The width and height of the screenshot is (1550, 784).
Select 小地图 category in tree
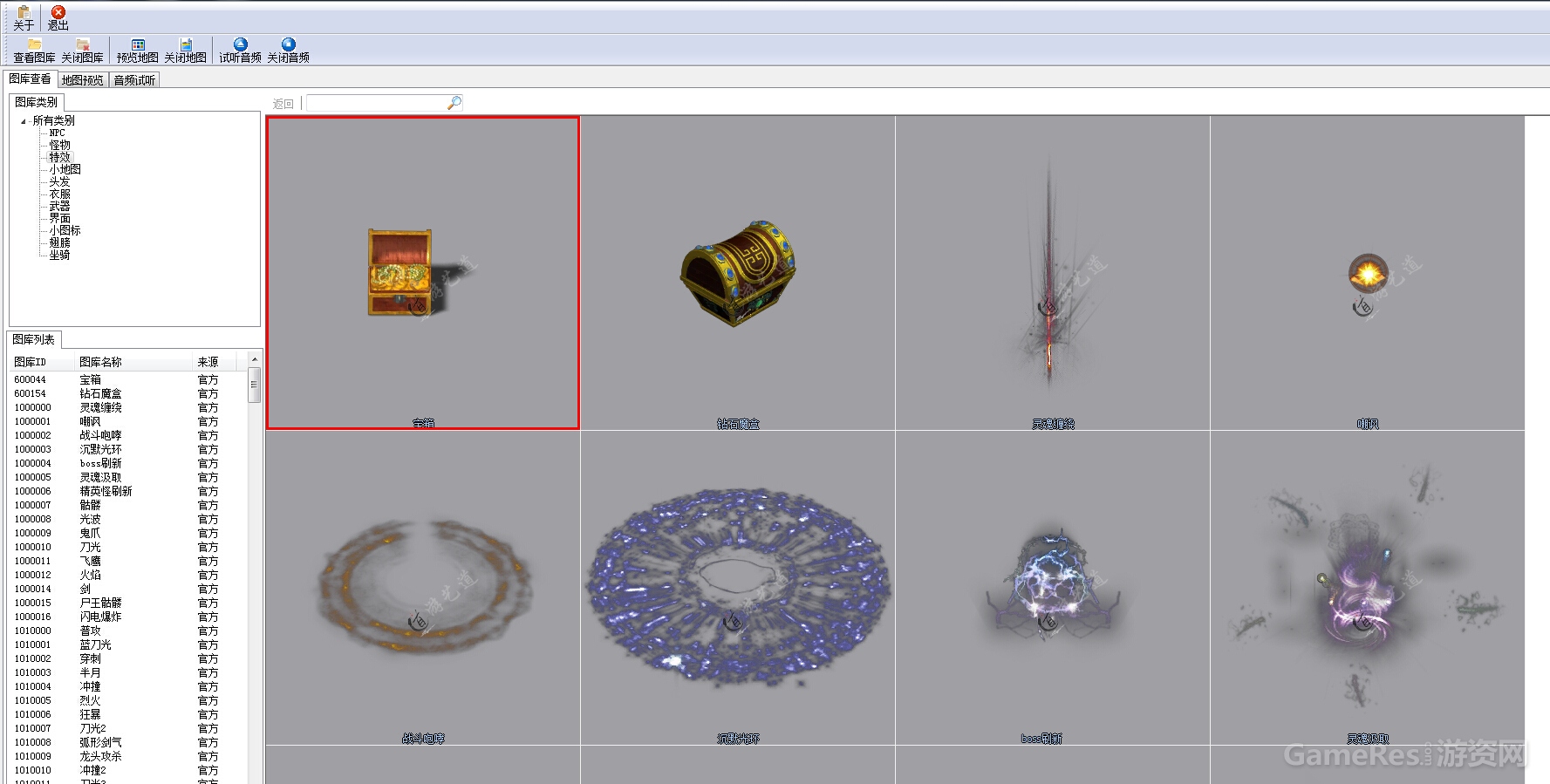pos(65,169)
